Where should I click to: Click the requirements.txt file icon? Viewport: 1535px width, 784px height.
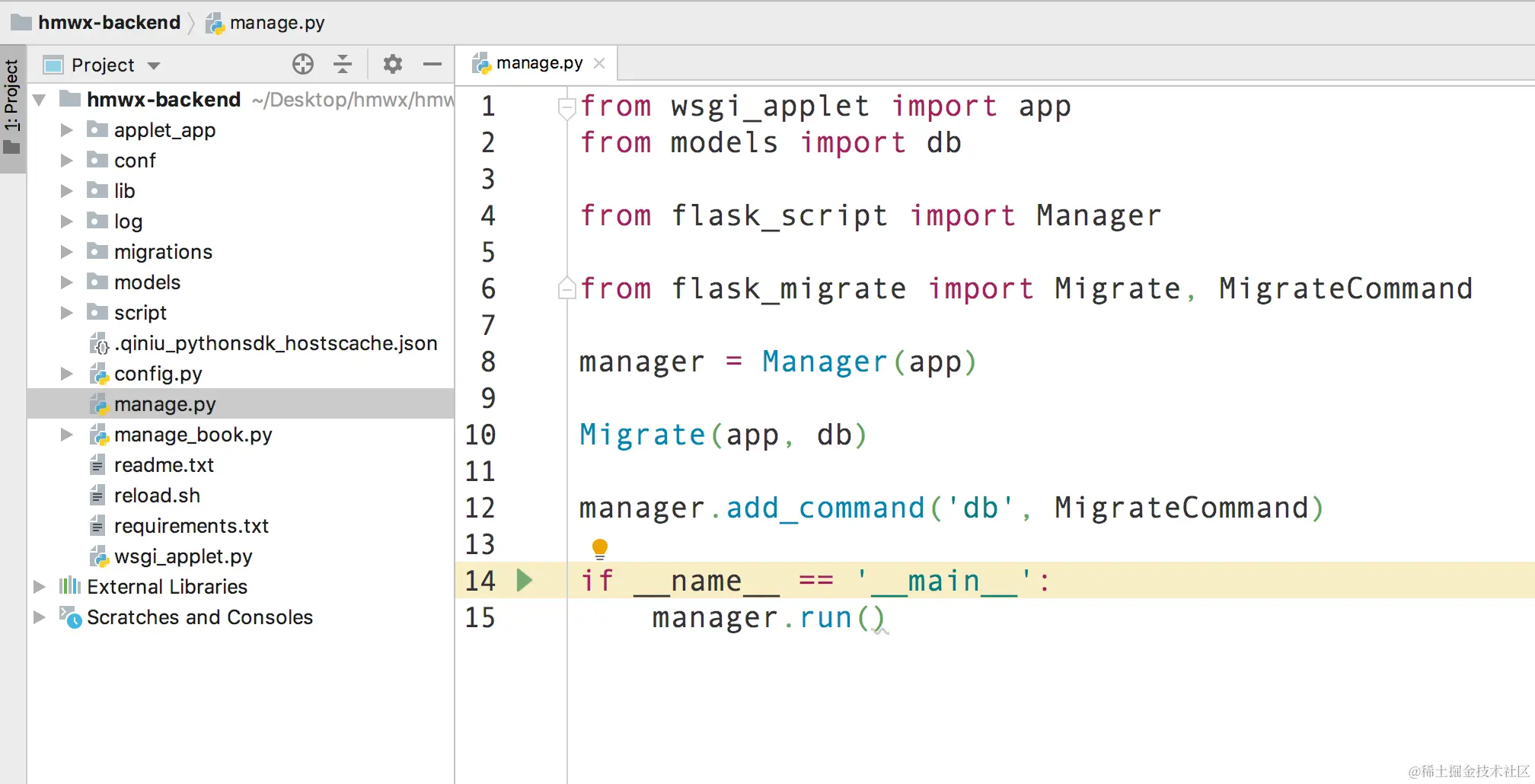pyautogui.click(x=97, y=526)
